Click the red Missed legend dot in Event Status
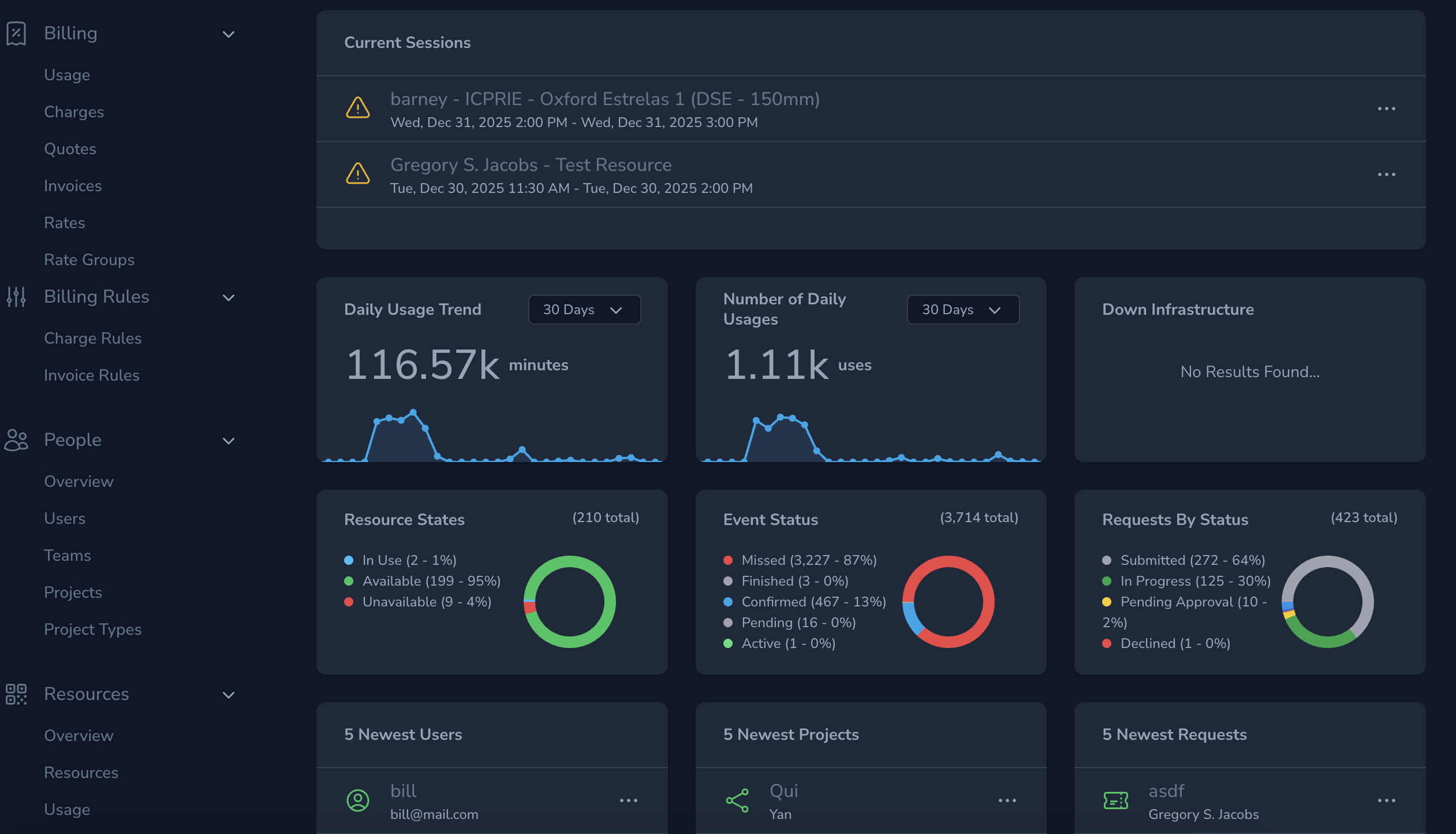 pos(728,560)
